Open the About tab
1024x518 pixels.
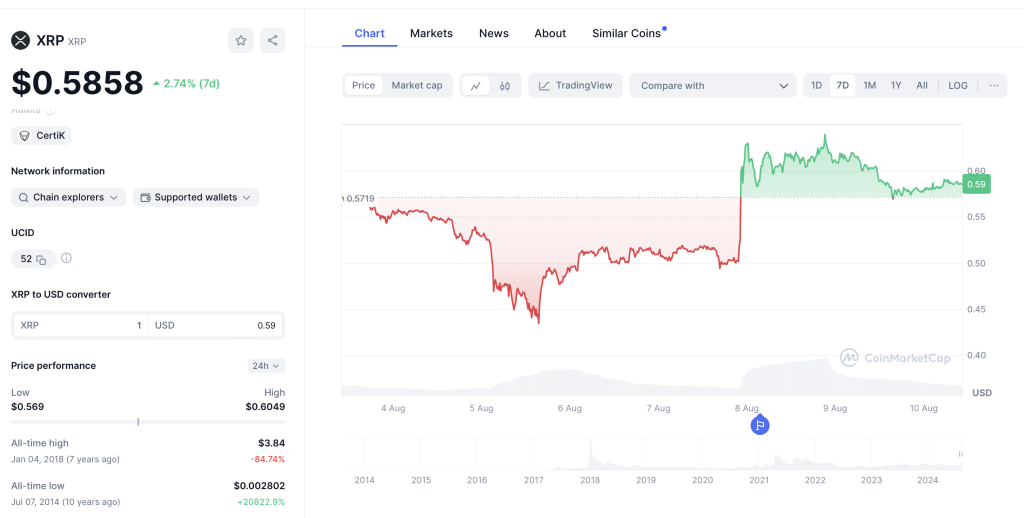point(550,33)
